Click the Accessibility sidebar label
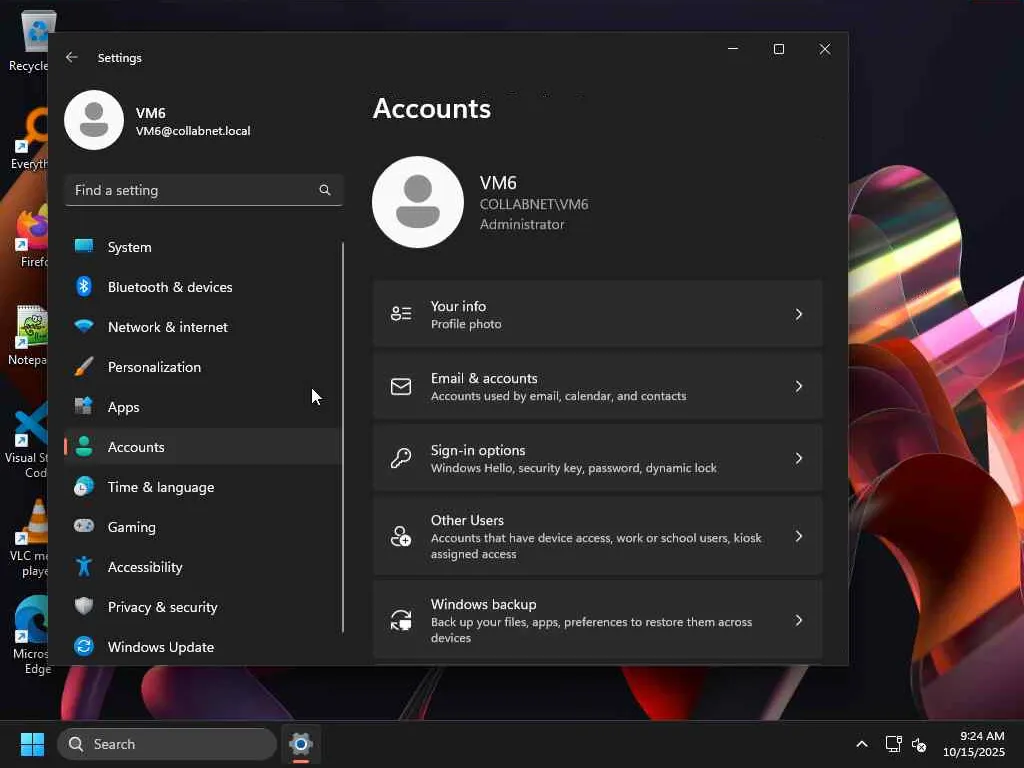This screenshot has width=1024, height=768. tap(145, 567)
